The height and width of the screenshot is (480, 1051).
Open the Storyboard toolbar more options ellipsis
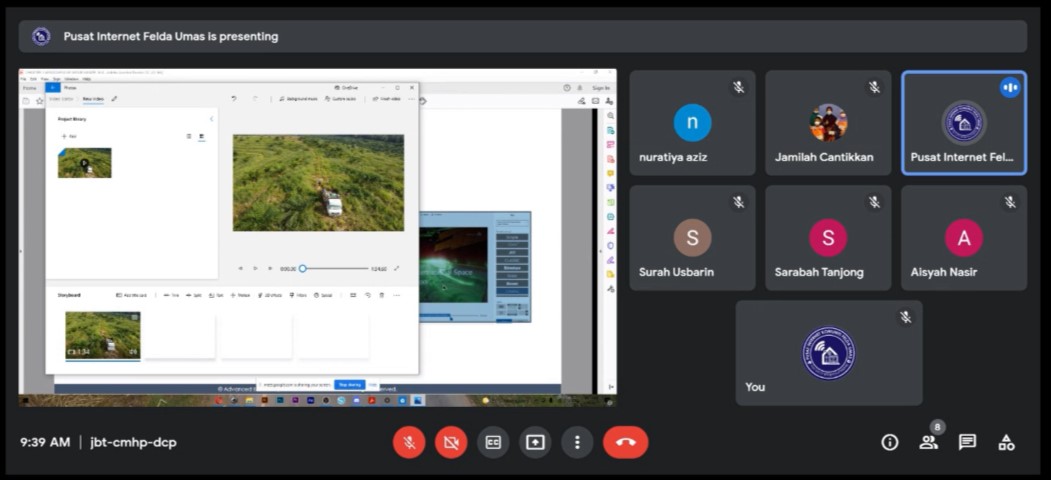click(x=396, y=295)
